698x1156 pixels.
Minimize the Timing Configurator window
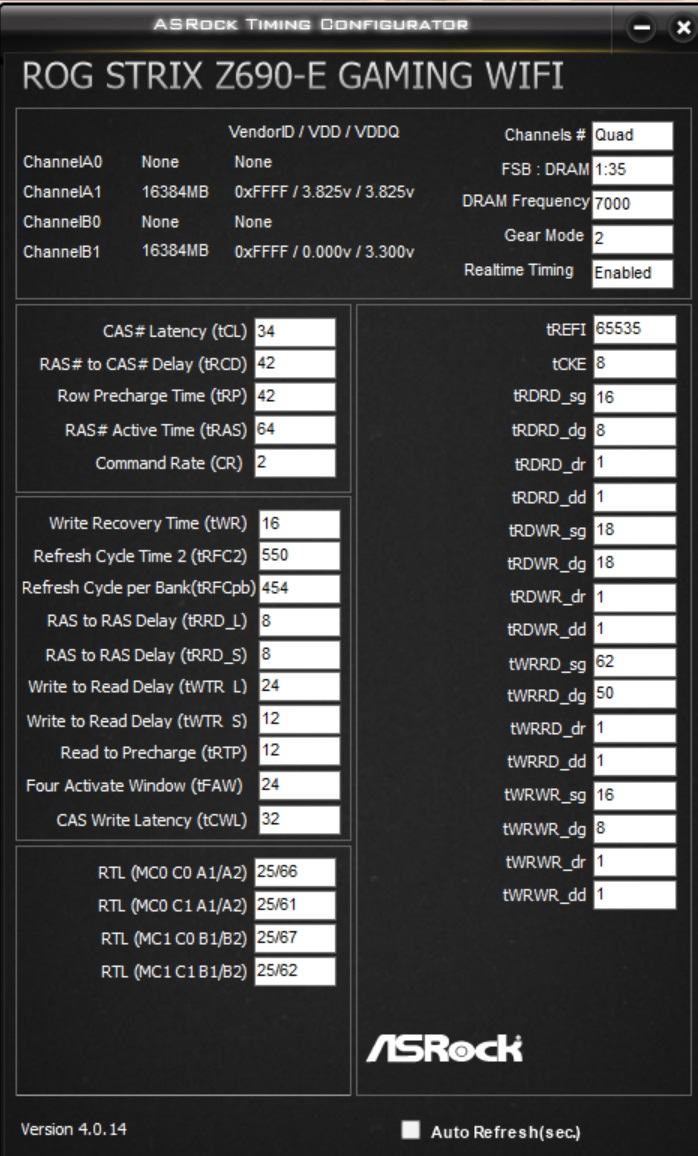[x=643, y=28]
